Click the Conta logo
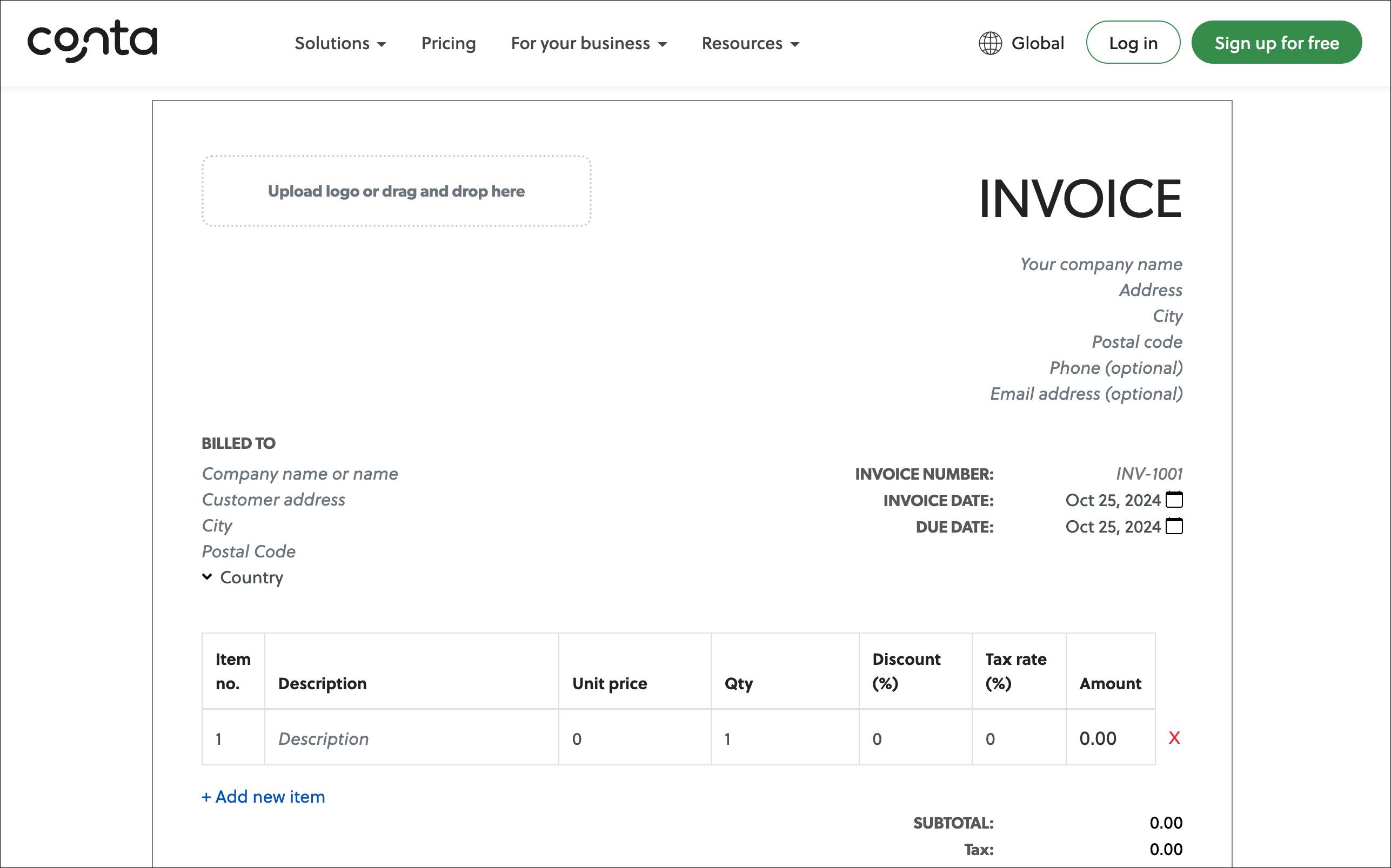This screenshot has height=868, width=1391. pyautogui.click(x=92, y=41)
